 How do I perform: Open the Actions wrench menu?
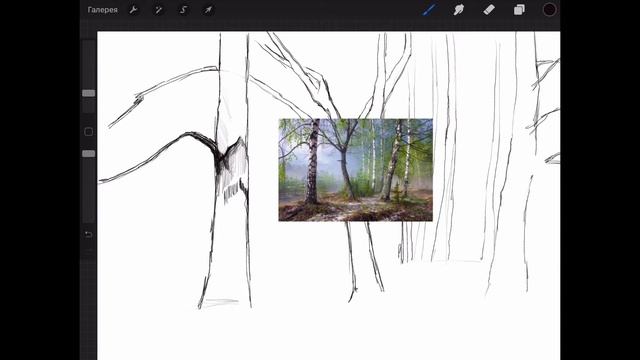pyautogui.click(x=133, y=10)
